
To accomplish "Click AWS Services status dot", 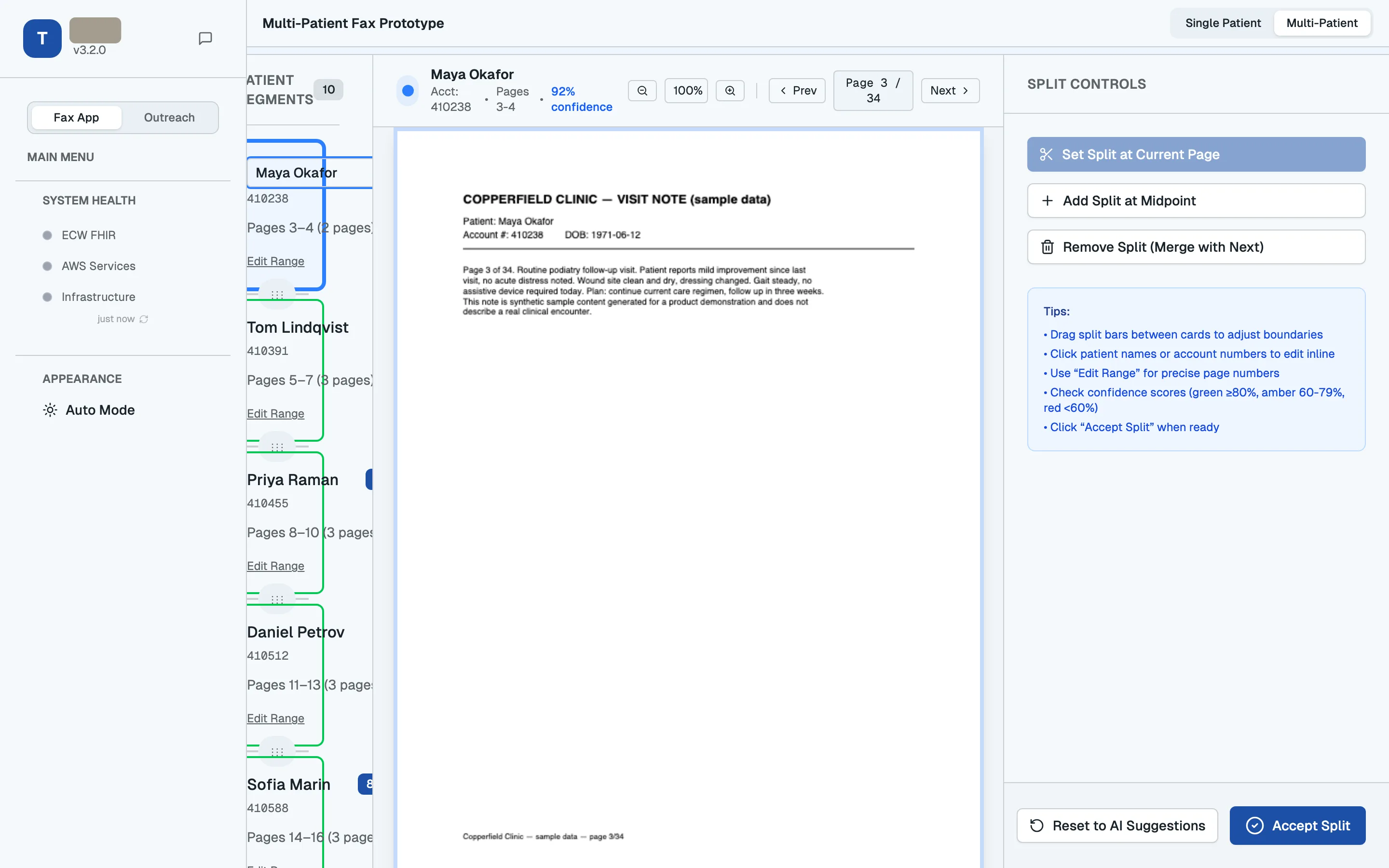I will pyautogui.click(x=47, y=266).
